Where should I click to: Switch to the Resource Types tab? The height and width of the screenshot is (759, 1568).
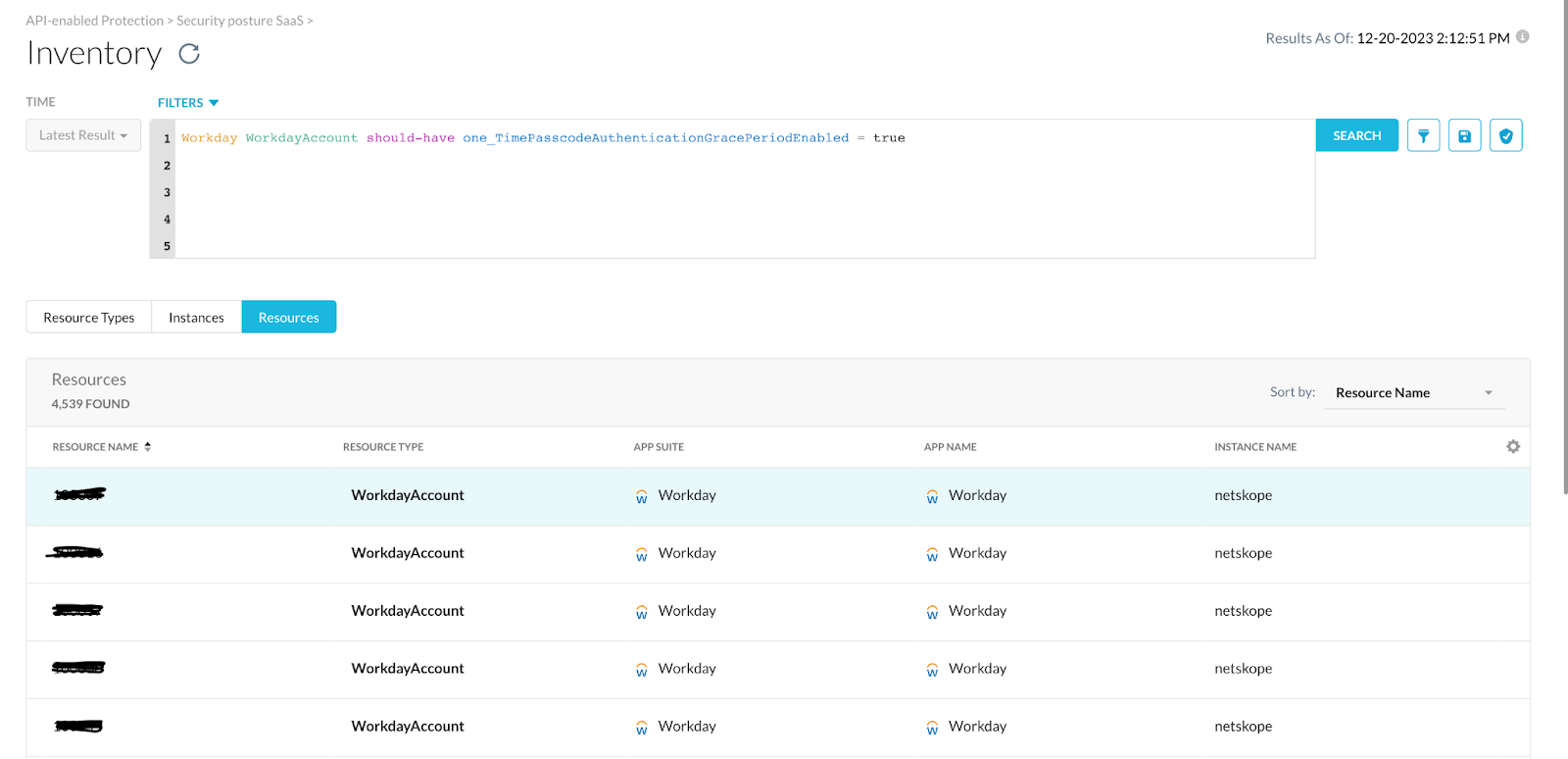tap(89, 317)
